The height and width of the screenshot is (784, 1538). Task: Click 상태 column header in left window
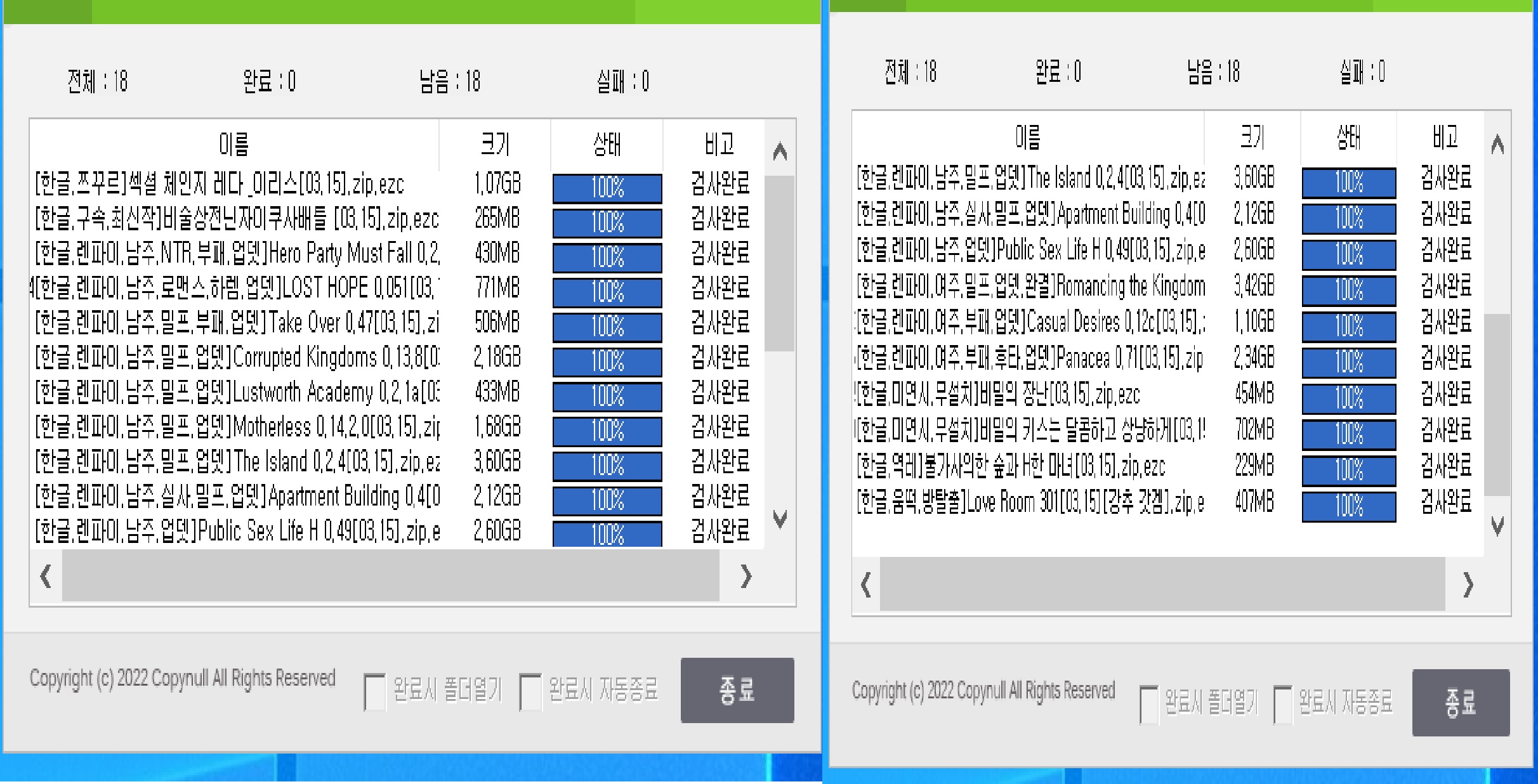coord(607,144)
